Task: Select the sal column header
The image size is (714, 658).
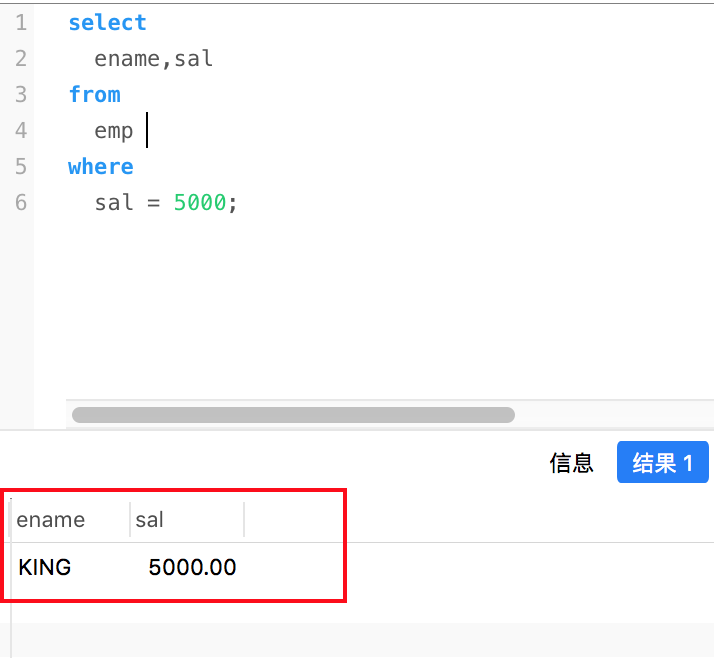Action: [187, 520]
